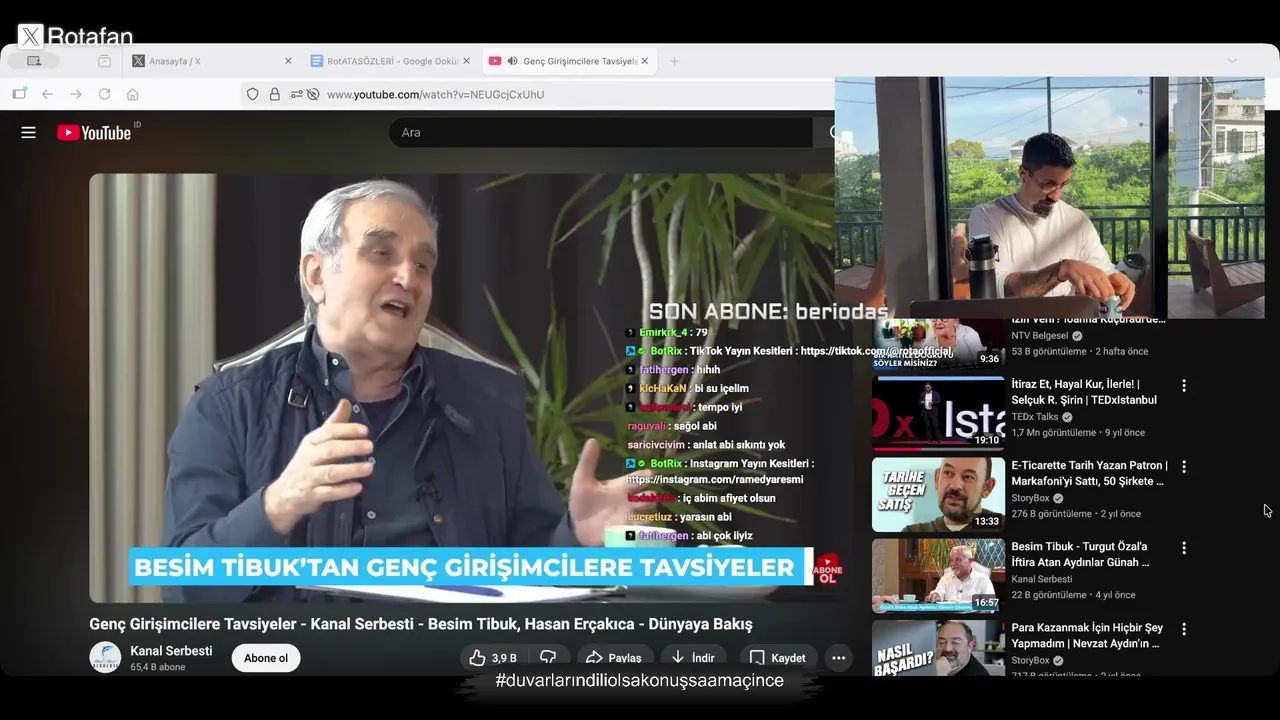Click the container icon left of back arrow

click(19, 94)
